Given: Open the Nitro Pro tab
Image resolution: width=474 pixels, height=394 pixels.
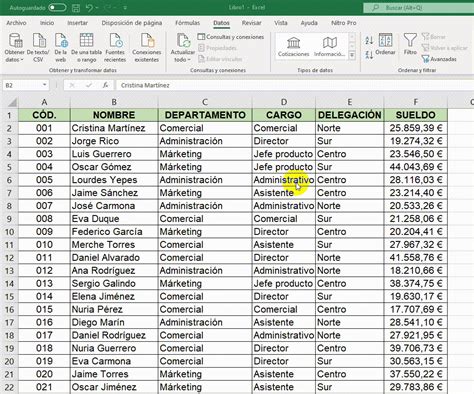Looking at the screenshot, I should click(344, 23).
